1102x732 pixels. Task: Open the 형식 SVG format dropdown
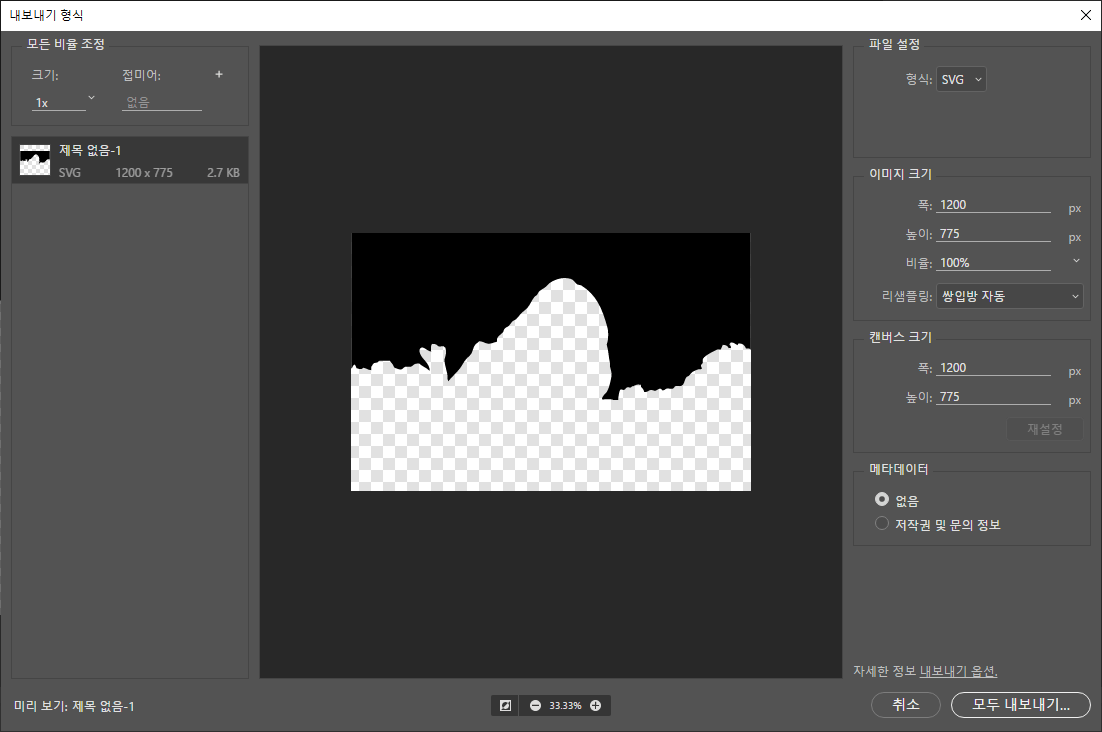tap(961, 79)
